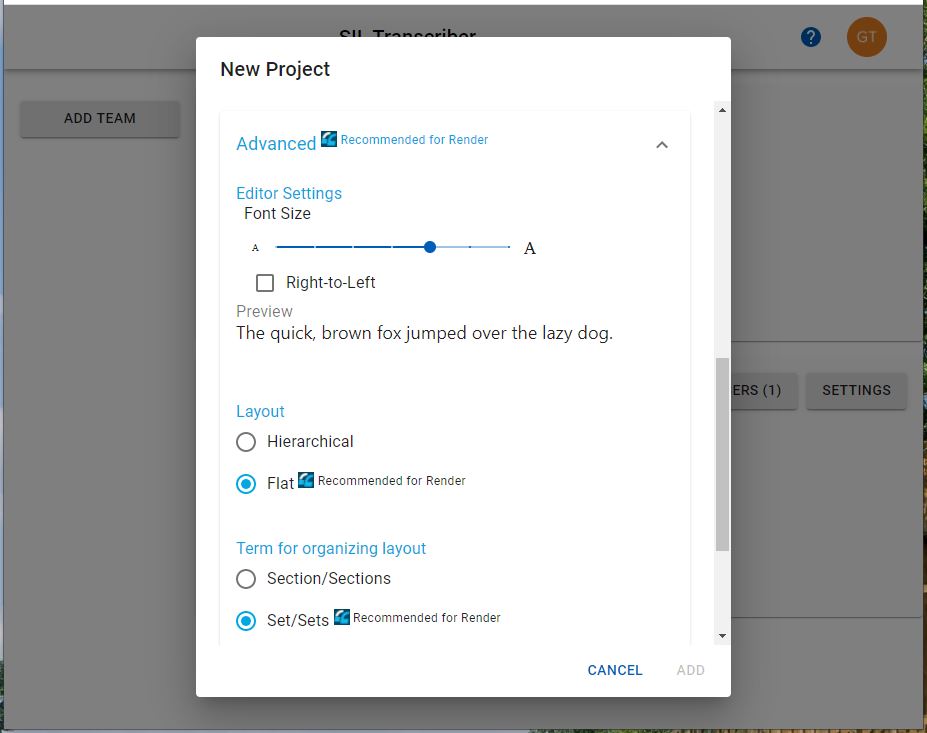Click the dialog scrollbar down arrow
The image size is (927, 733).
[722, 636]
